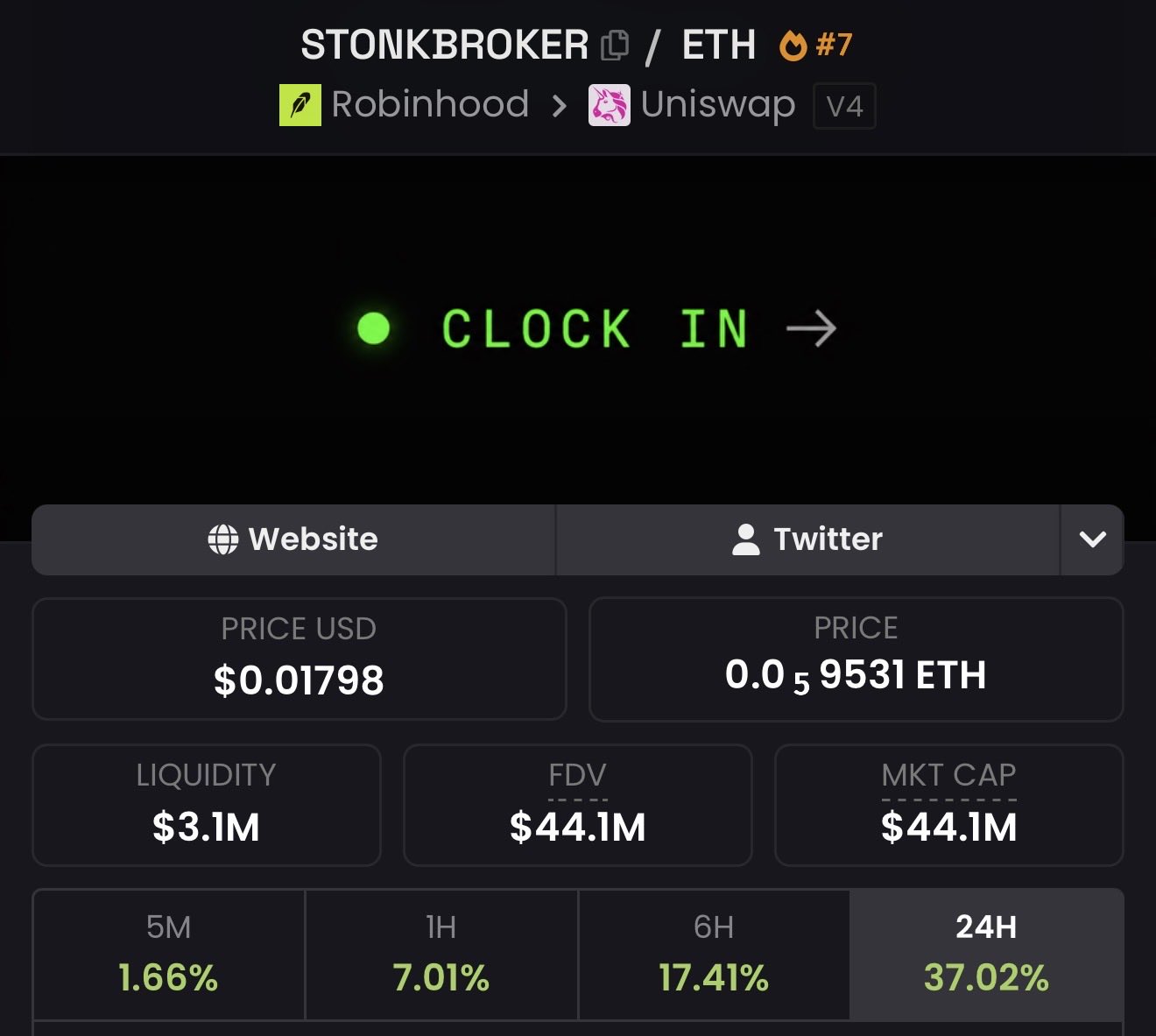Click the person icon beside Twitter
This screenshot has height=1036, width=1156.
[745, 539]
